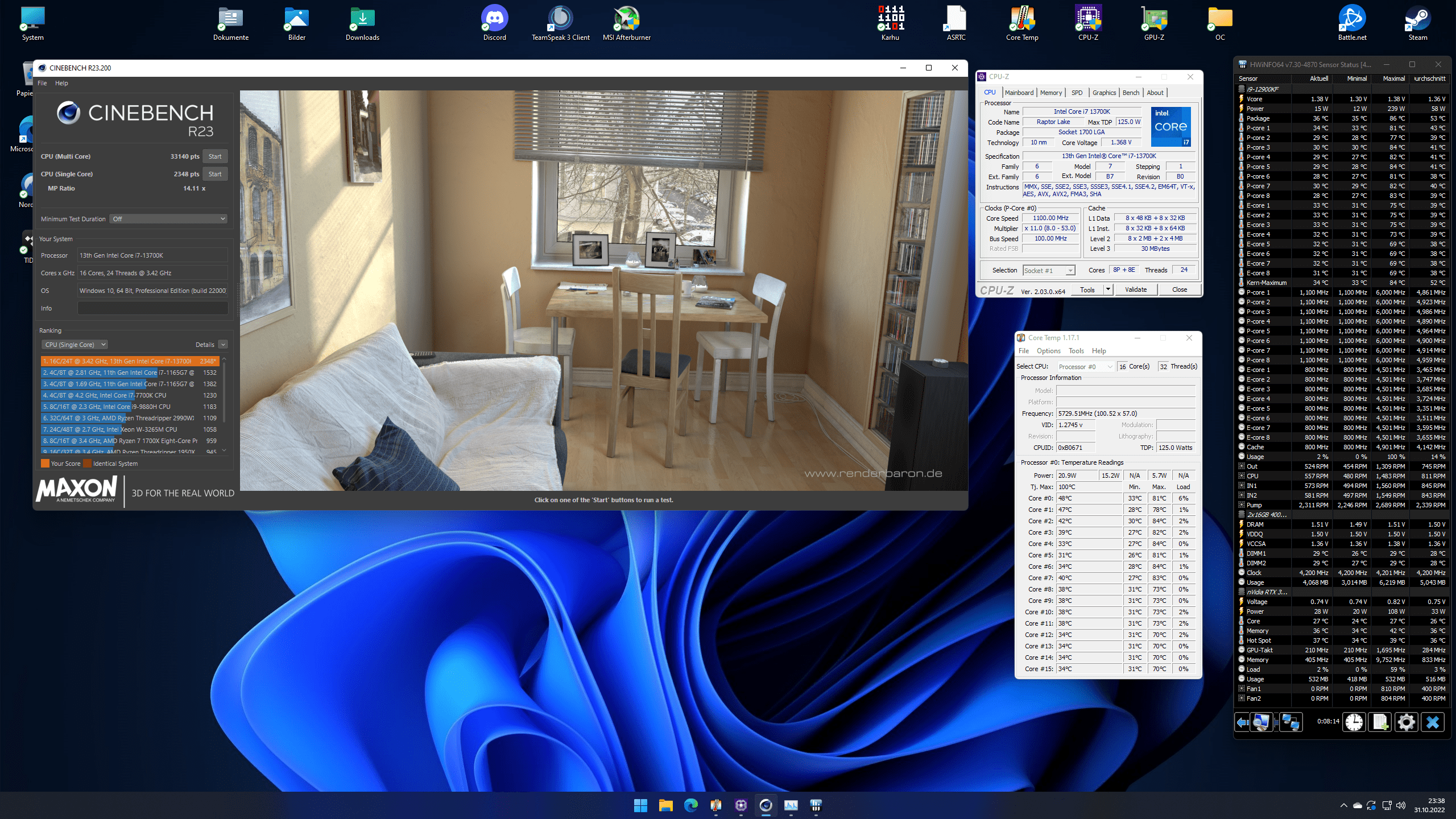
Task: Switch to Bench tab in CPU-Z
Action: point(1131,93)
